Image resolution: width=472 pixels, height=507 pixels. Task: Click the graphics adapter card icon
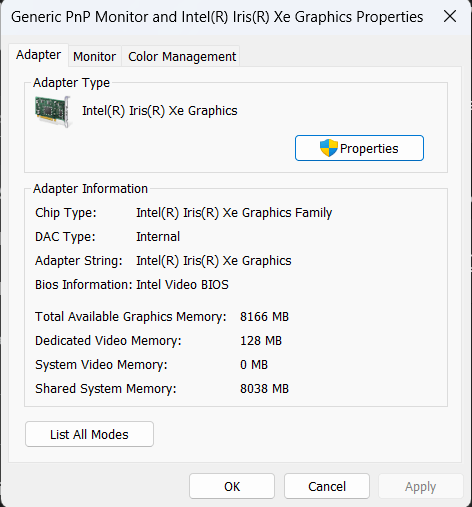53,111
